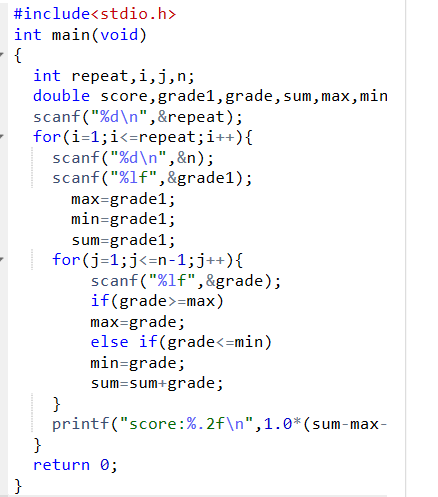Click the 'sum=sum+grade;' statement

pyautogui.click(x=157, y=383)
